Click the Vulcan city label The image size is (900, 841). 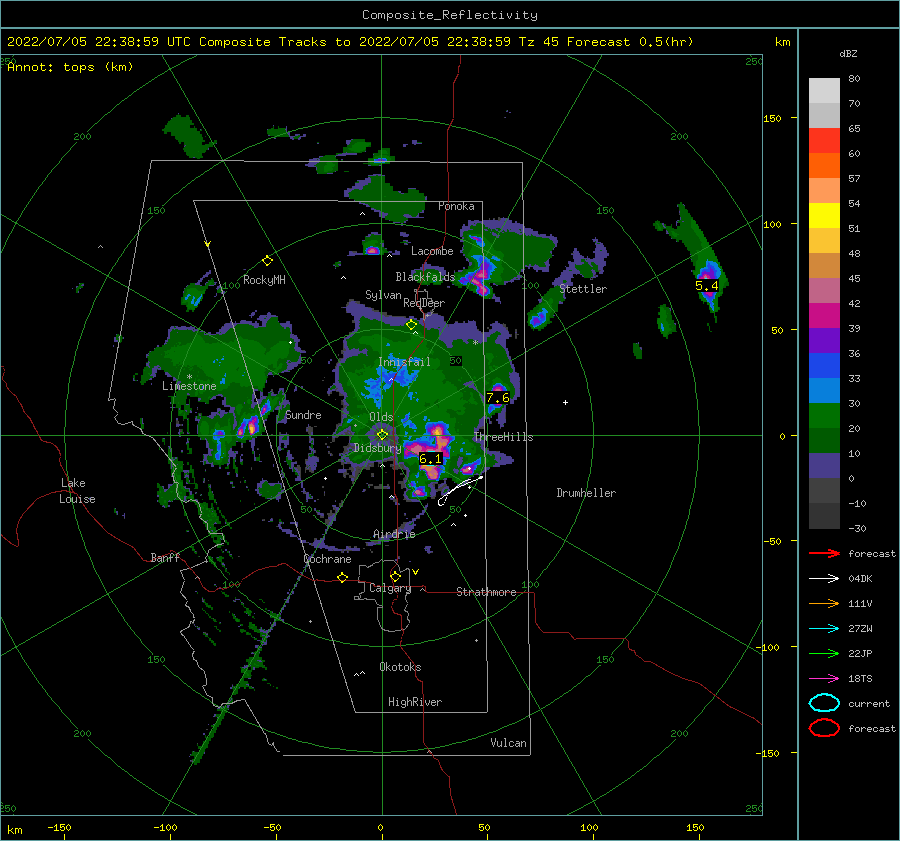pyautogui.click(x=509, y=743)
